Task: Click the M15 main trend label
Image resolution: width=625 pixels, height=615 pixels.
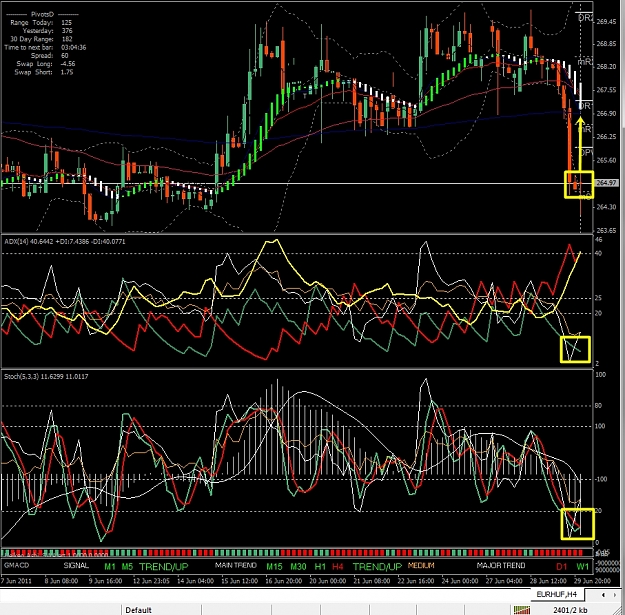Action: [274, 566]
